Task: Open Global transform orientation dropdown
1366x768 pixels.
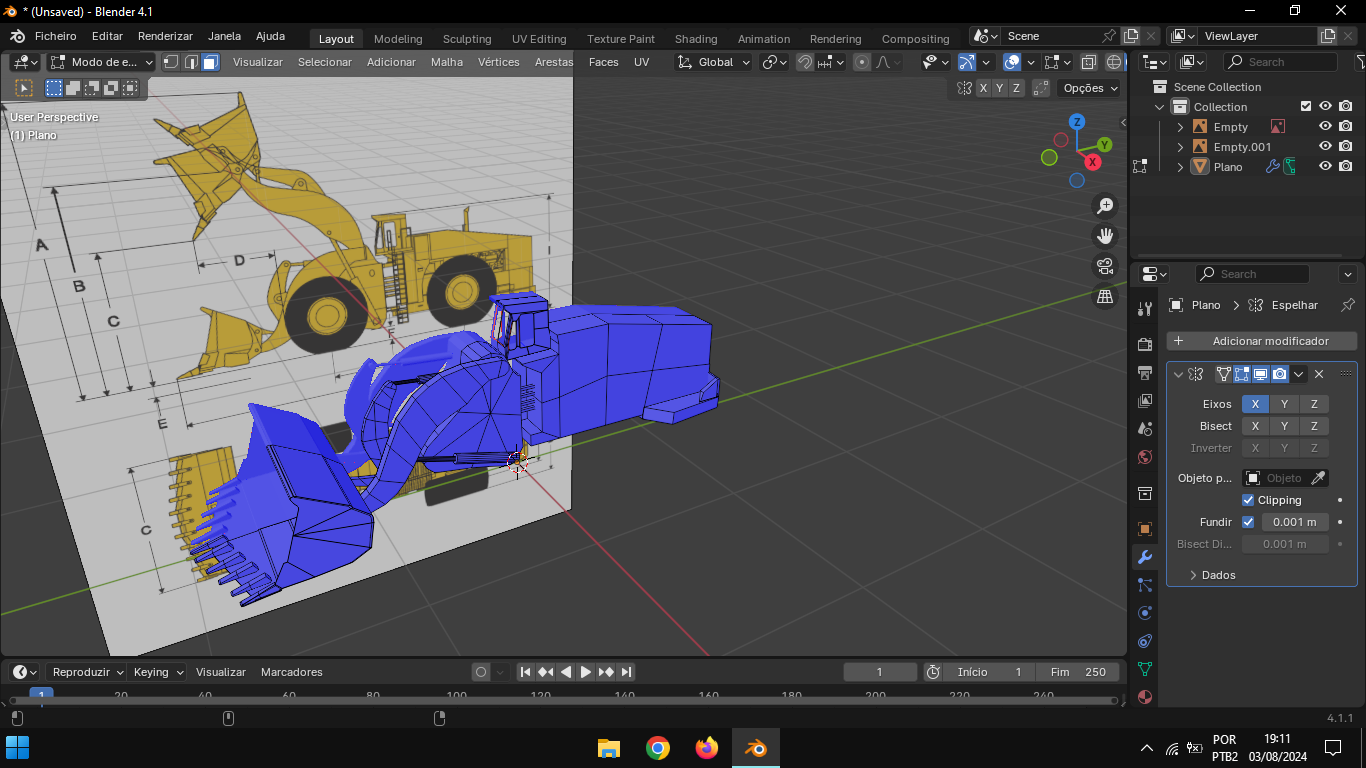Action: (714, 62)
